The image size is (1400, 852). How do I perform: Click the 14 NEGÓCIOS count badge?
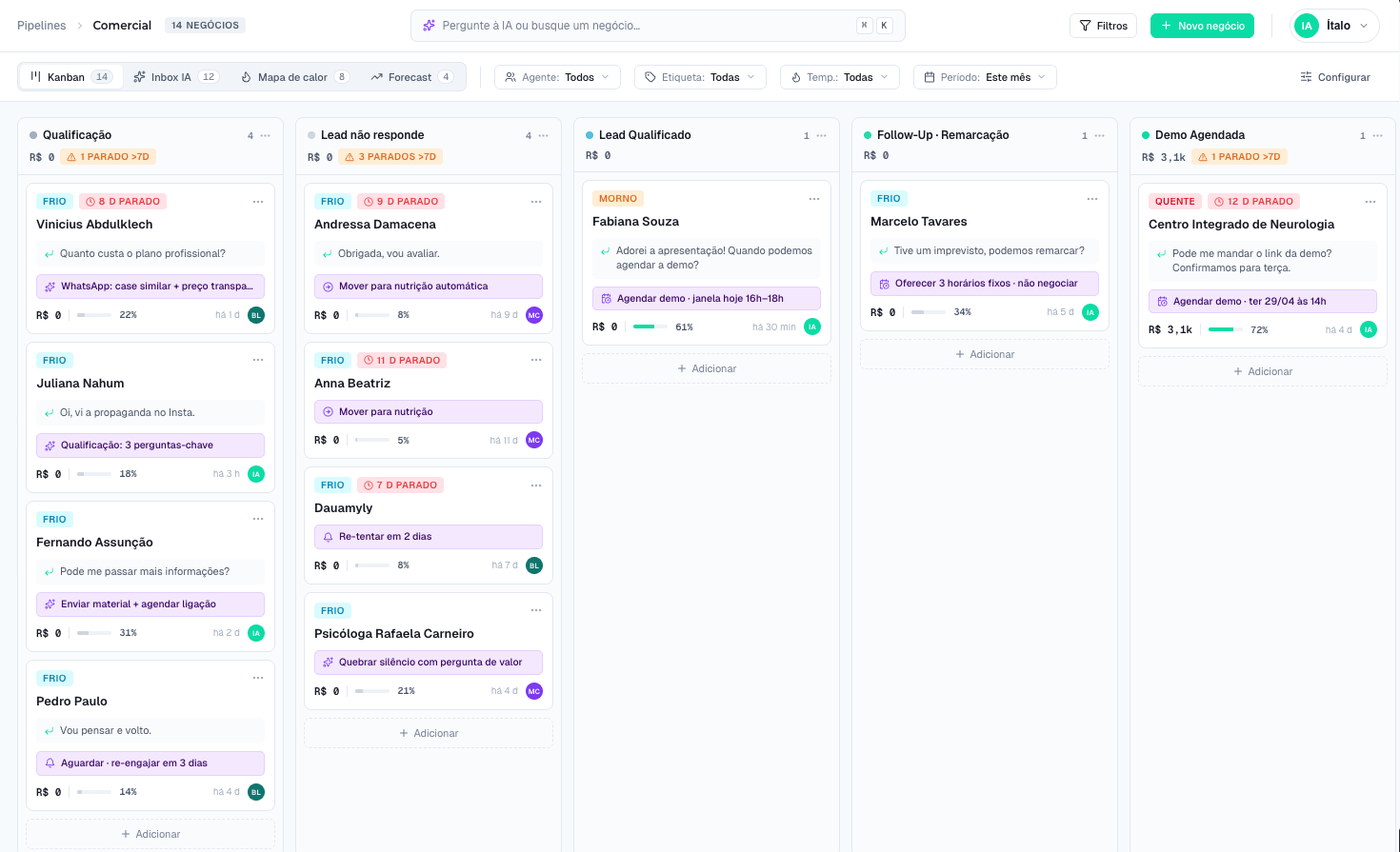(205, 26)
